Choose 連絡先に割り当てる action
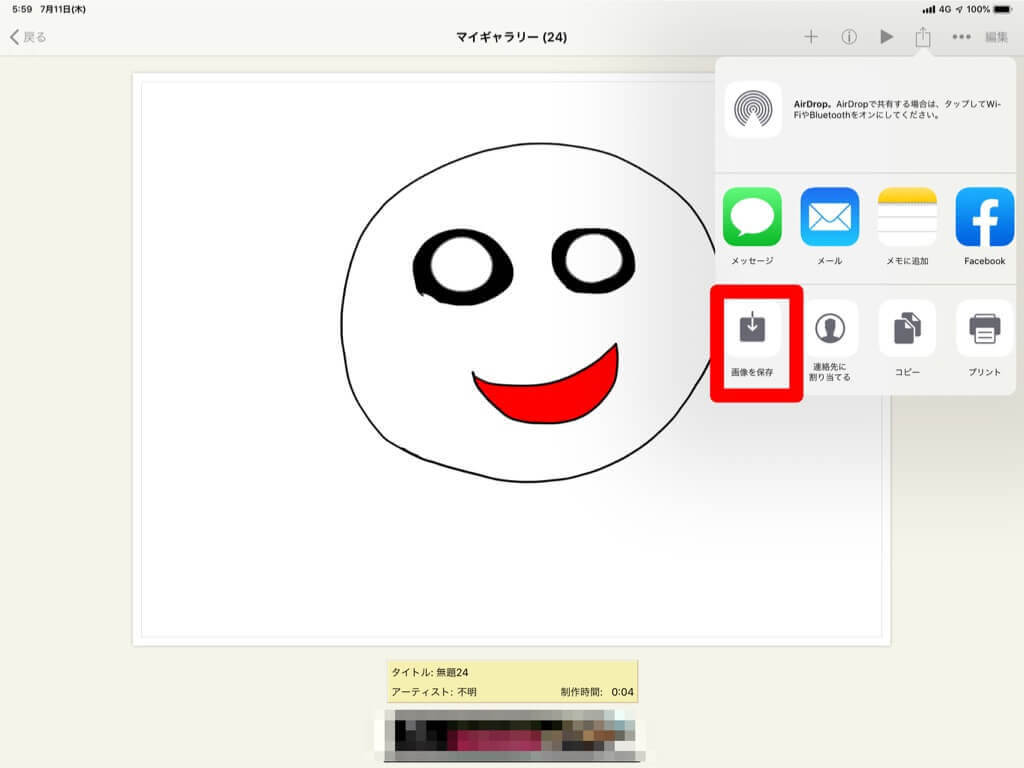1024x768 pixels. [829, 340]
